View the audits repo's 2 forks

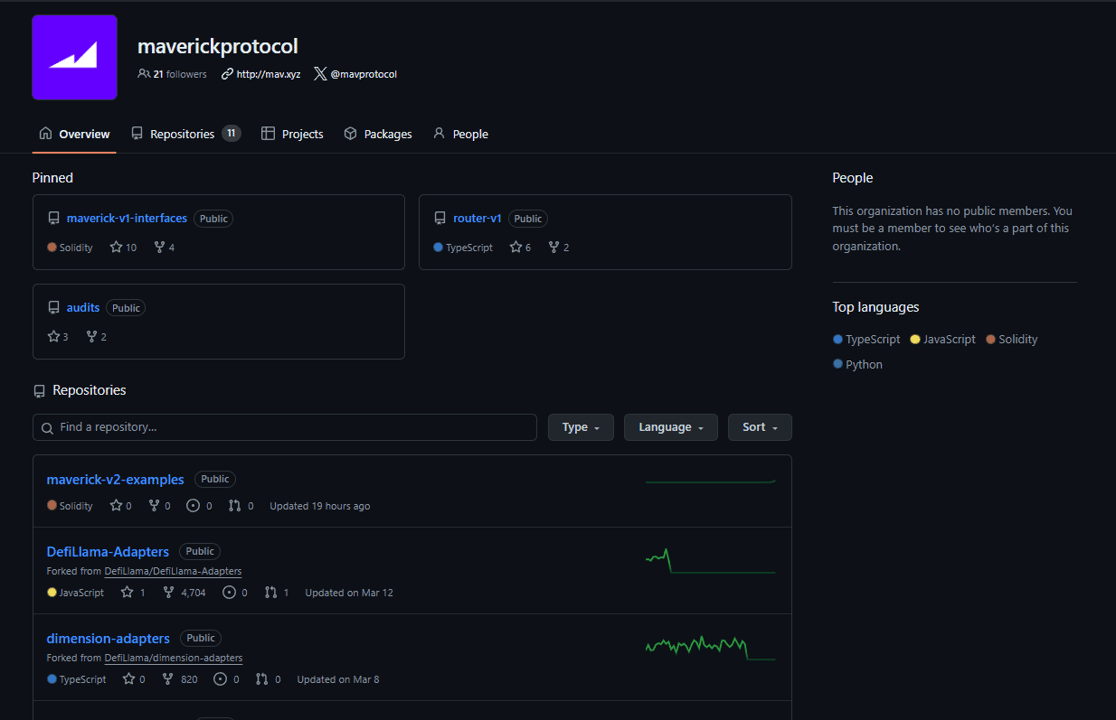96,337
